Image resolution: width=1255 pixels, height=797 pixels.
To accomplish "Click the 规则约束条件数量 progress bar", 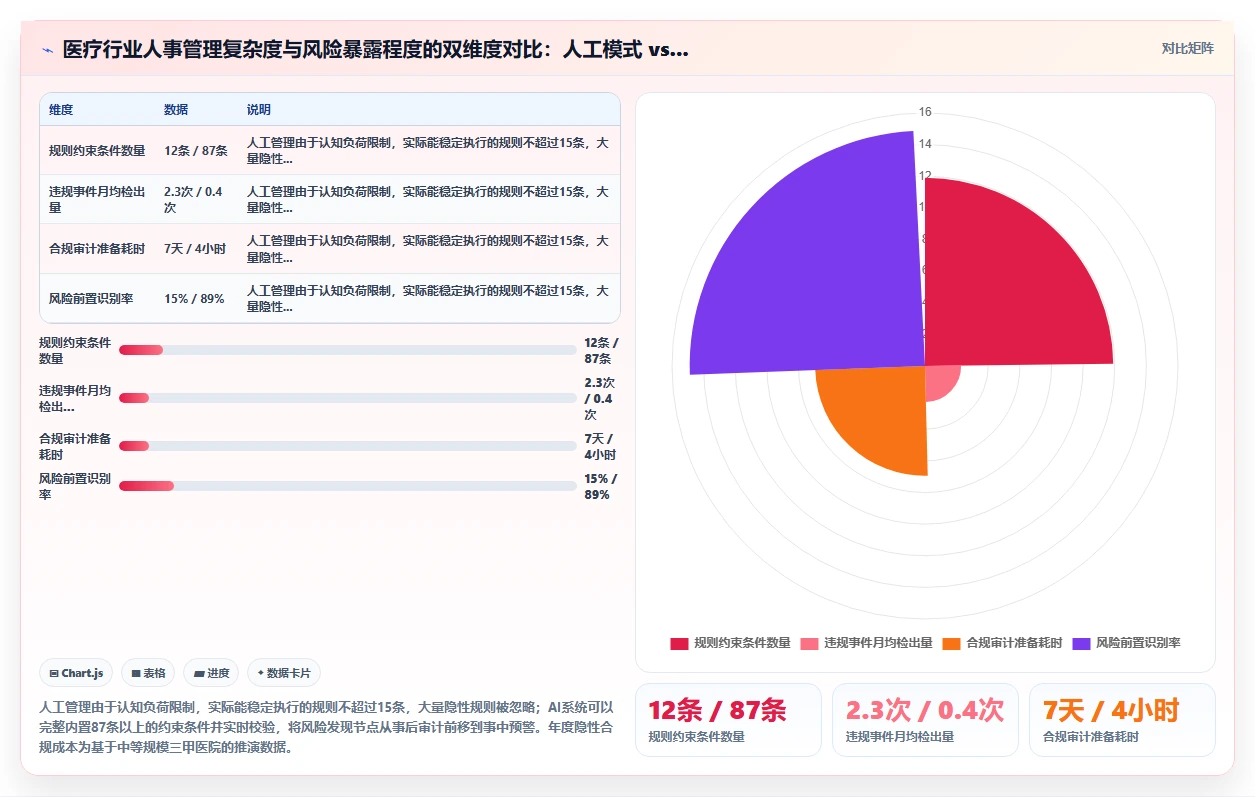I will pos(348,350).
